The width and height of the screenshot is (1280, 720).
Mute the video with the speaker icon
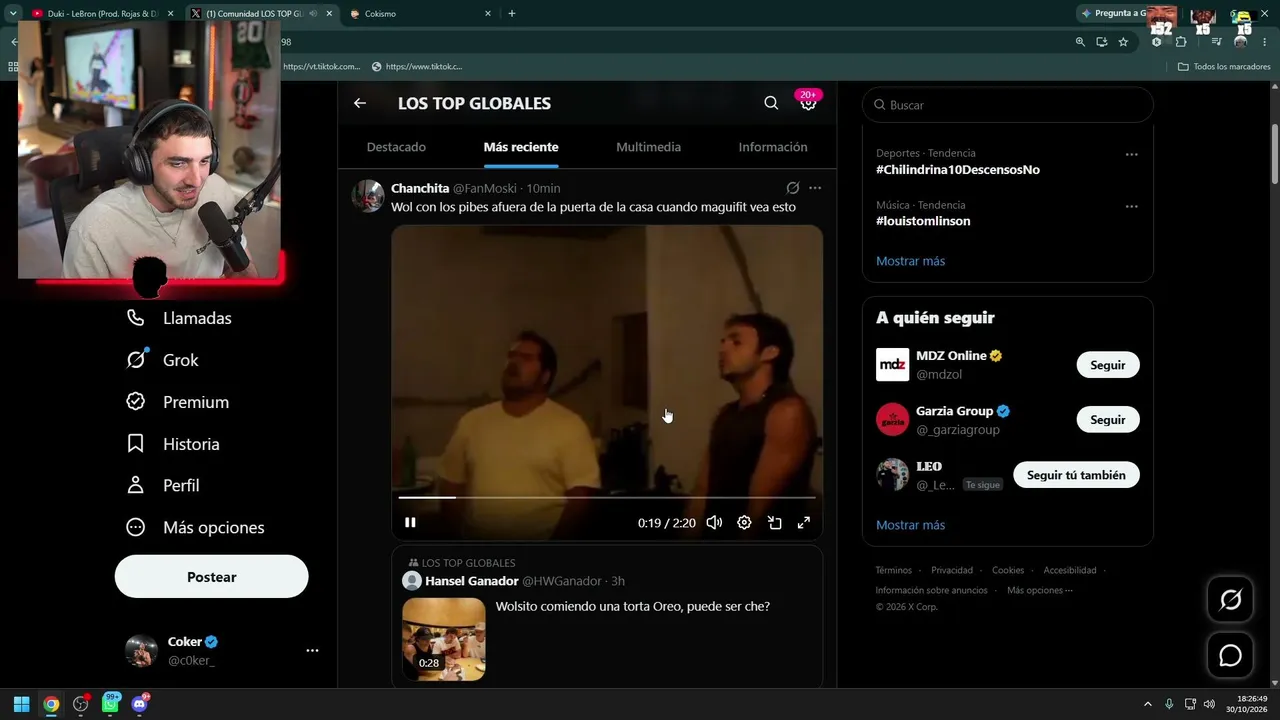pos(714,522)
